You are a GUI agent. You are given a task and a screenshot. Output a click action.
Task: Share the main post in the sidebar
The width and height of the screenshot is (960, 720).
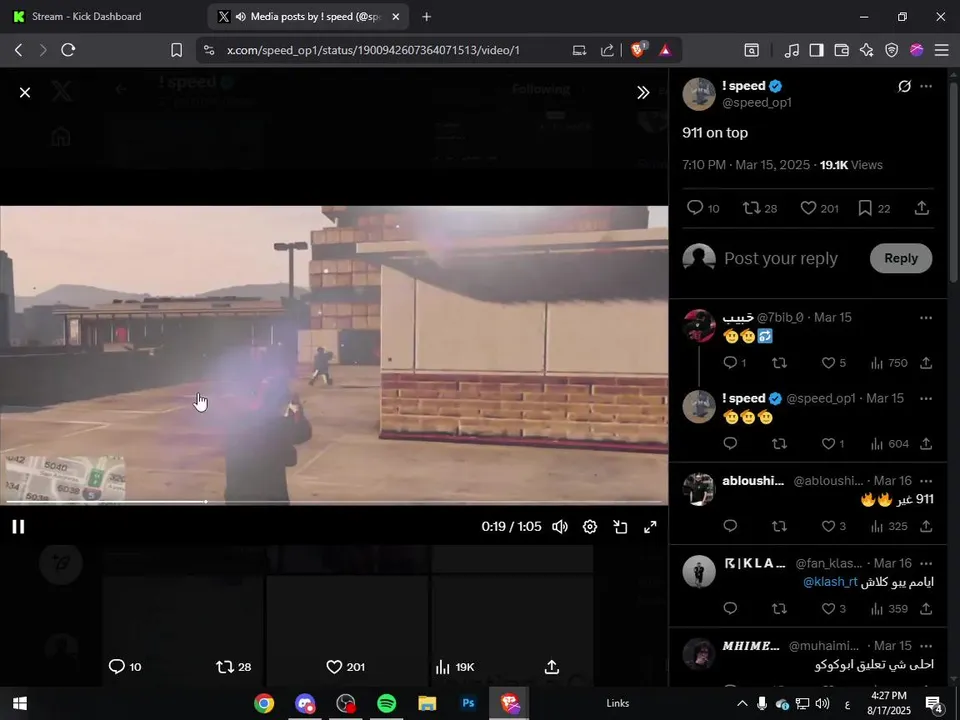coord(921,208)
